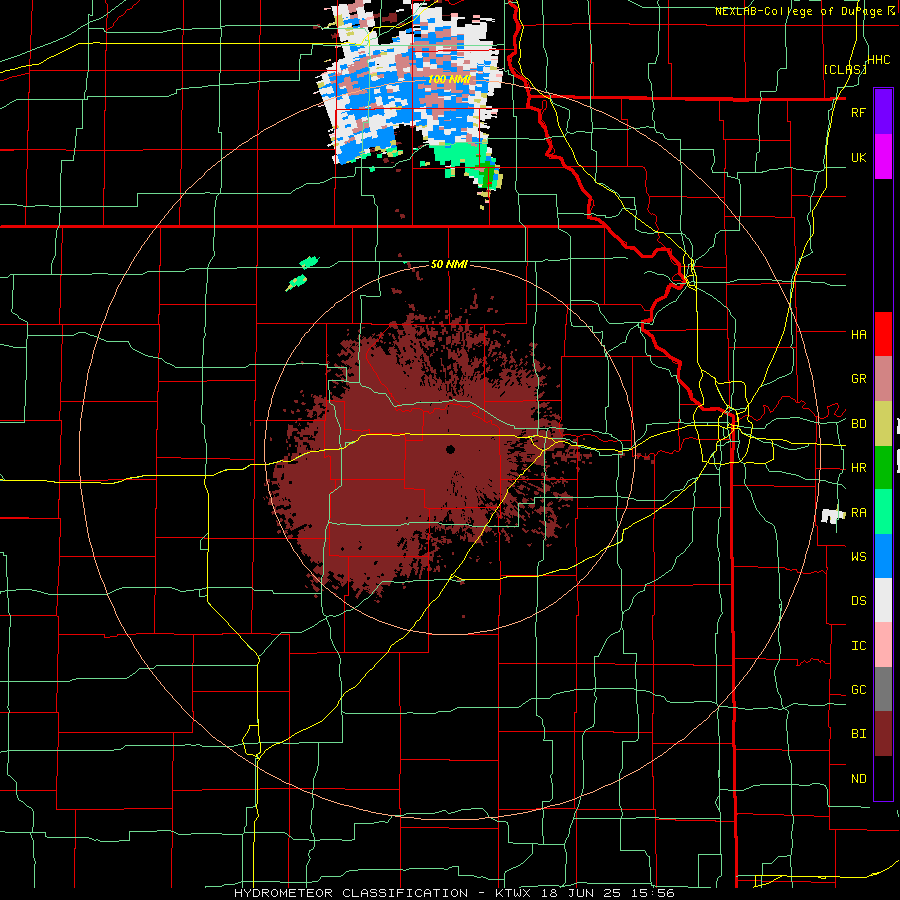Click the upper green rain echo blob

coord(310,262)
